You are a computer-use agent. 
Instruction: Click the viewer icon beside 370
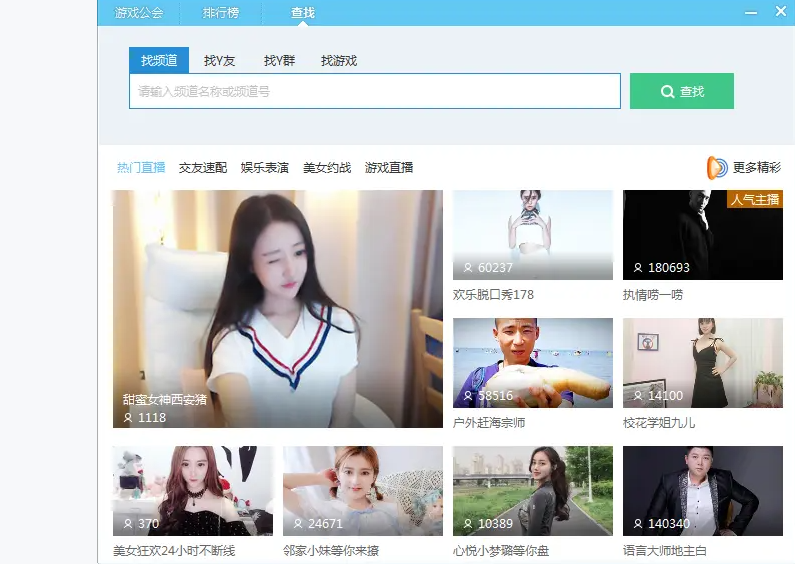tap(128, 523)
